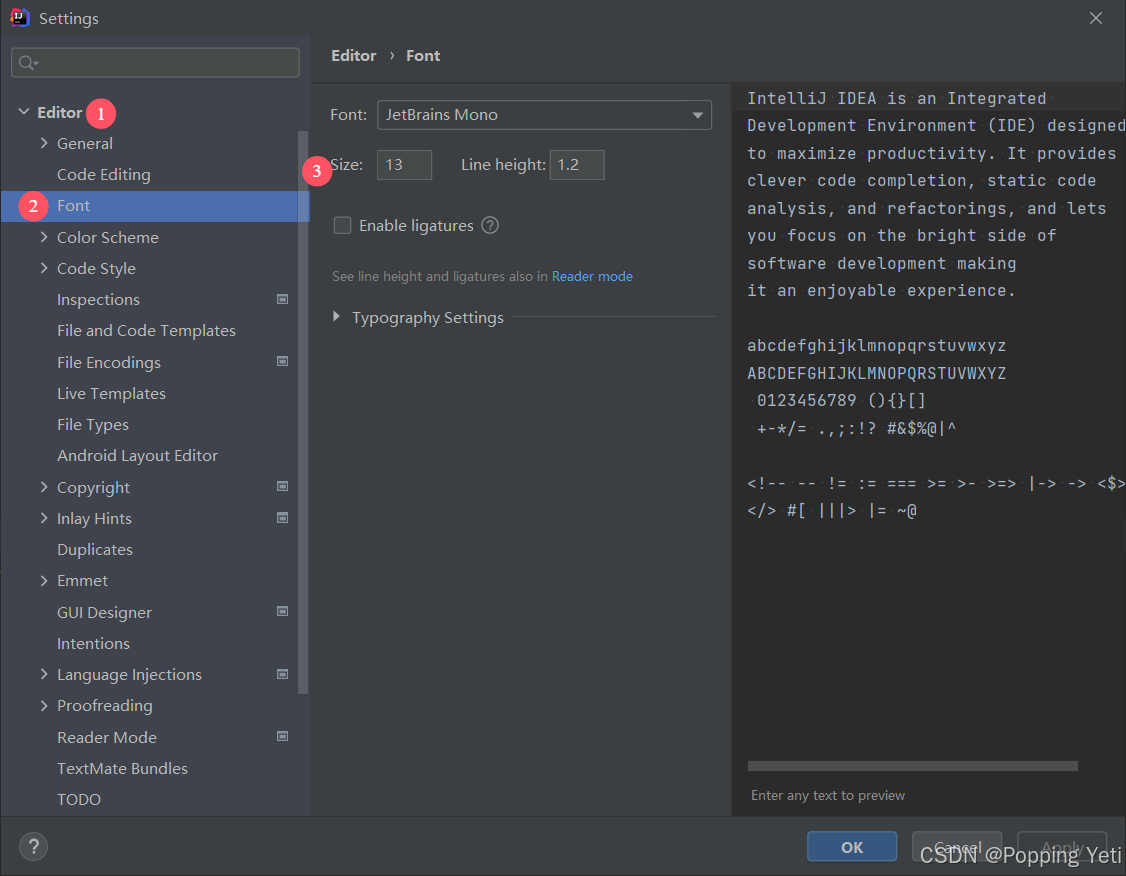
Task: Click the IntelliJ IDEA logo in title bar
Action: [19, 17]
